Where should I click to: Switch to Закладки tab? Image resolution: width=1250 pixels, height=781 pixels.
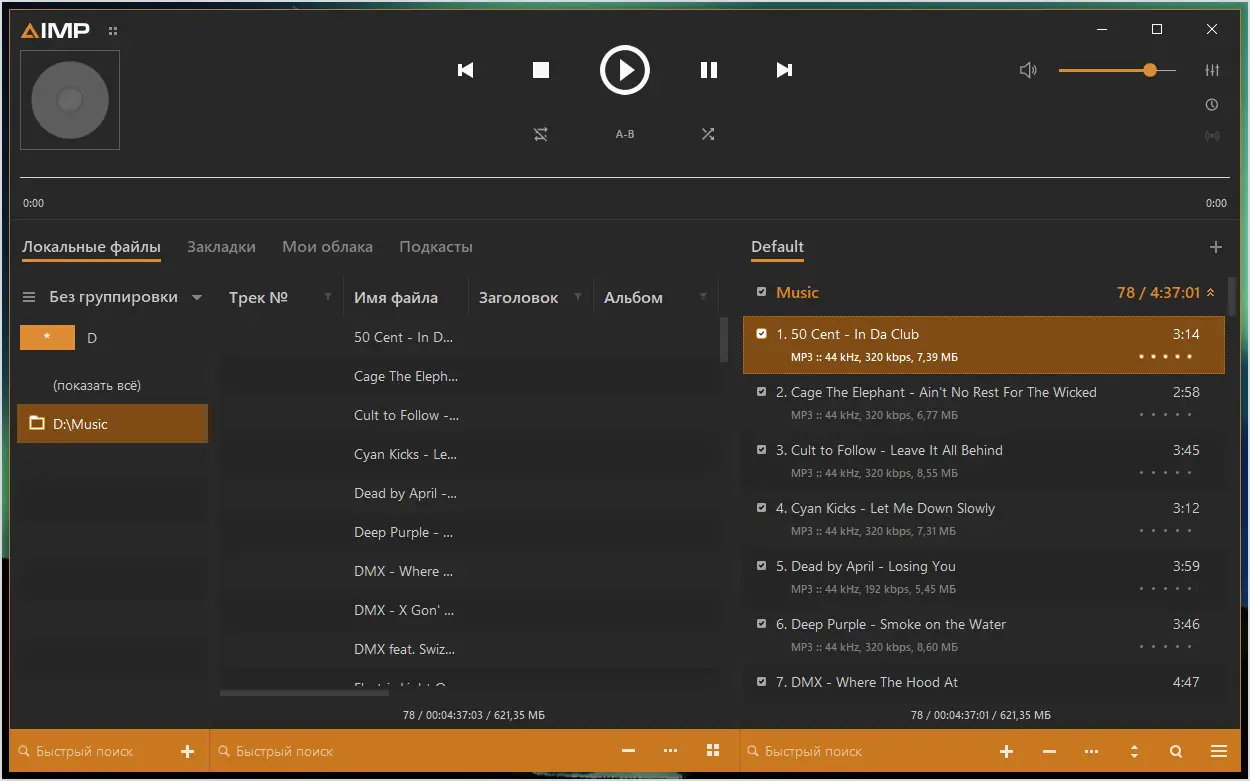221,247
